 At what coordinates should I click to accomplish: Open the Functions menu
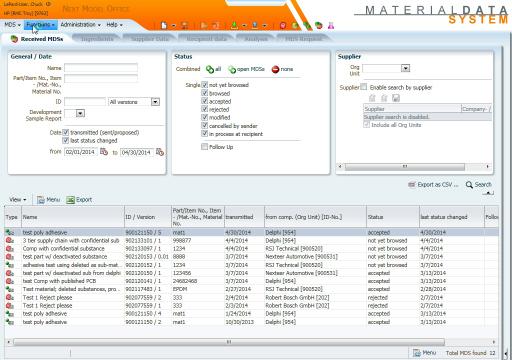point(40,25)
